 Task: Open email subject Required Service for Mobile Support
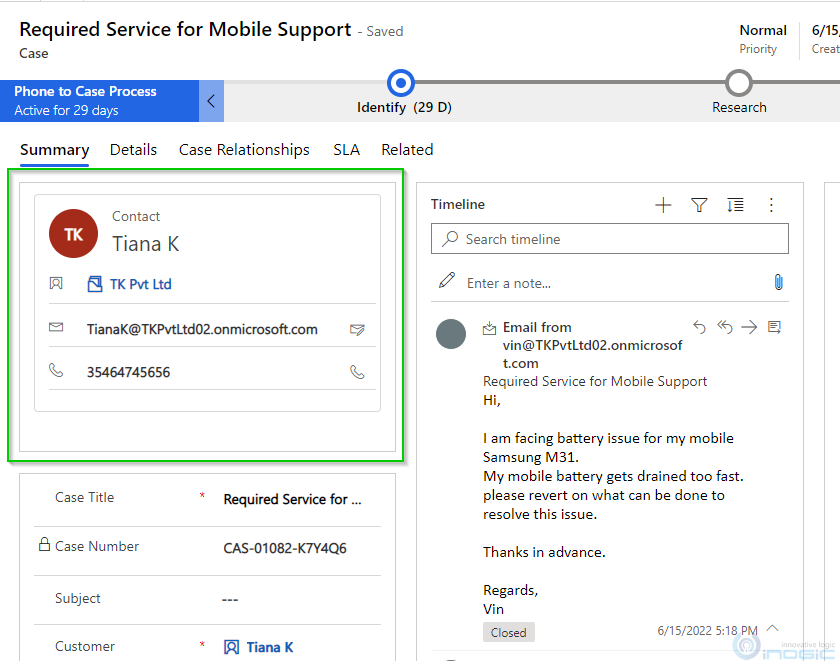(595, 381)
